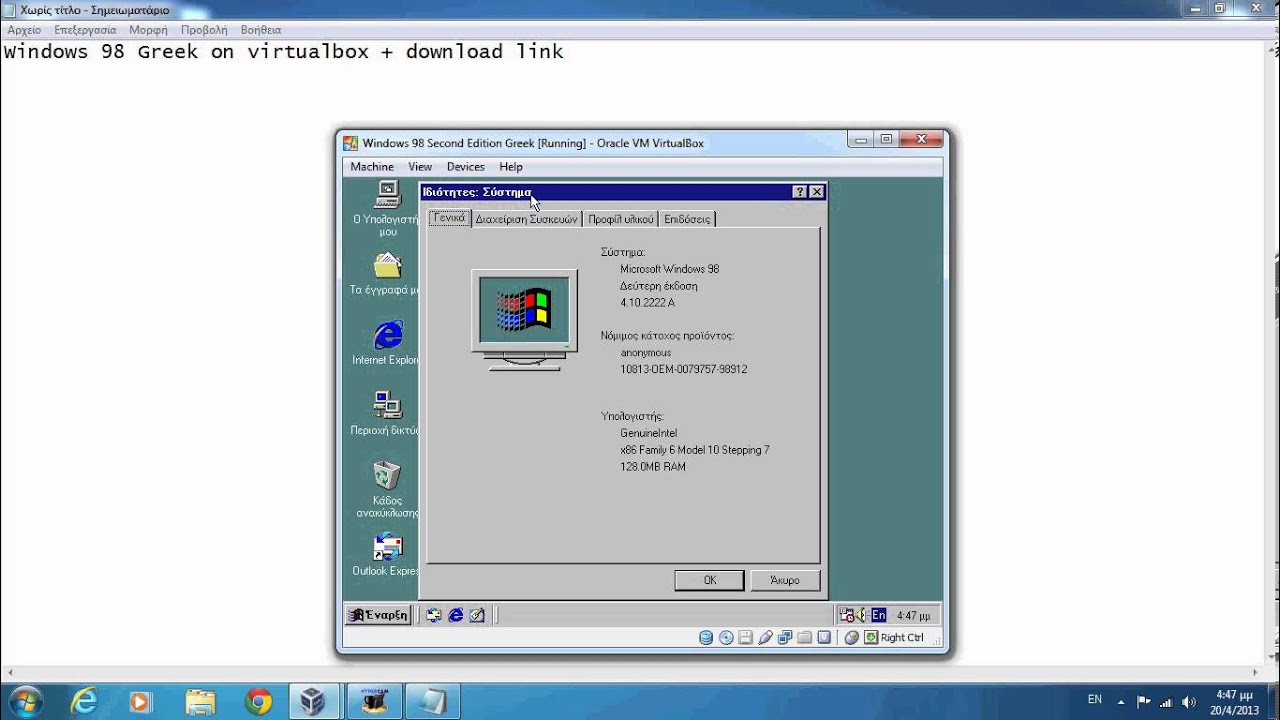Click the '128.0MB RAM' text

click(x=653, y=467)
